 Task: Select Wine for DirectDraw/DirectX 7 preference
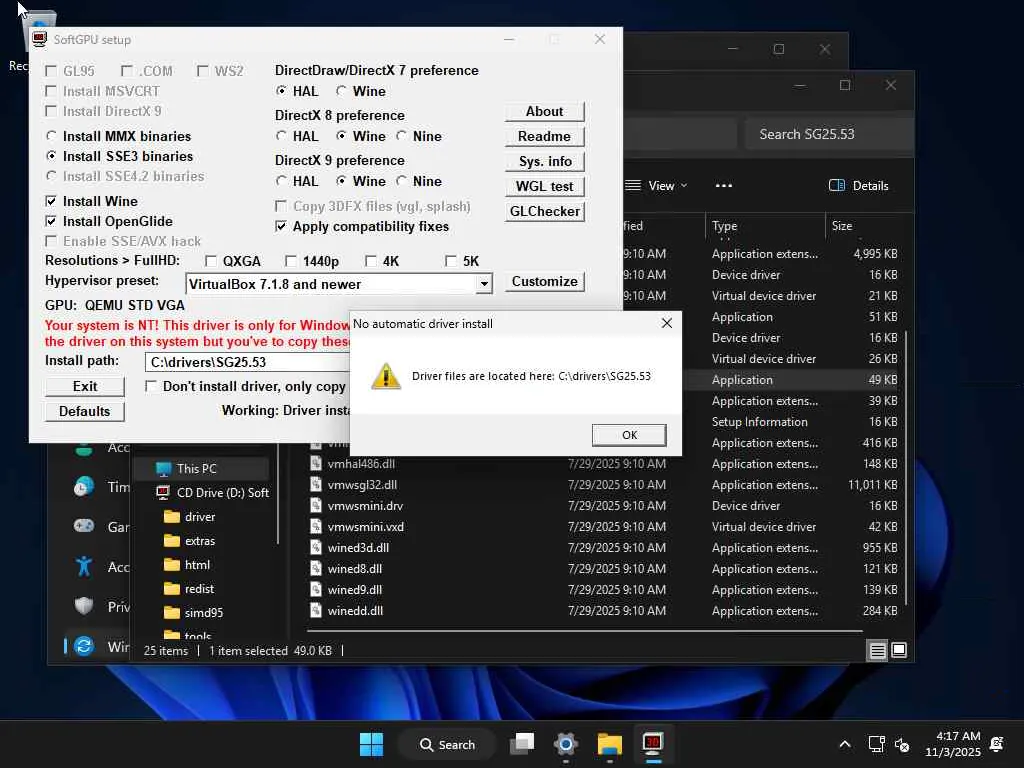[x=341, y=91]
